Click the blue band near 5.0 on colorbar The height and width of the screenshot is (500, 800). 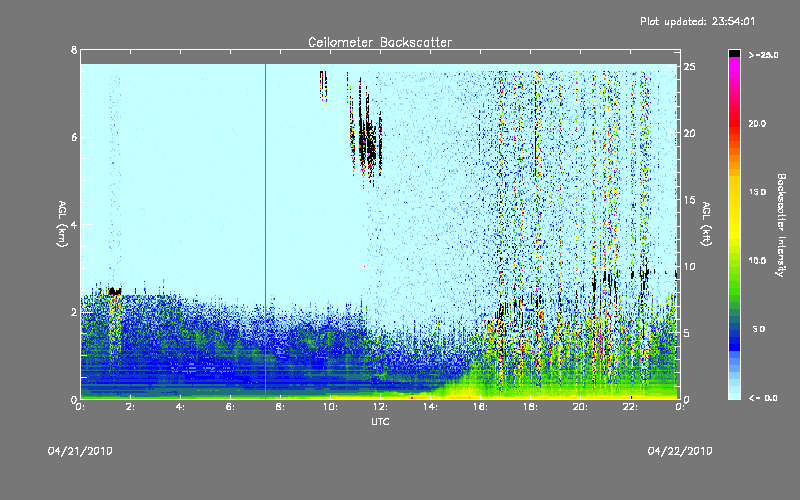pyautogui.click(x=734, y=334)
